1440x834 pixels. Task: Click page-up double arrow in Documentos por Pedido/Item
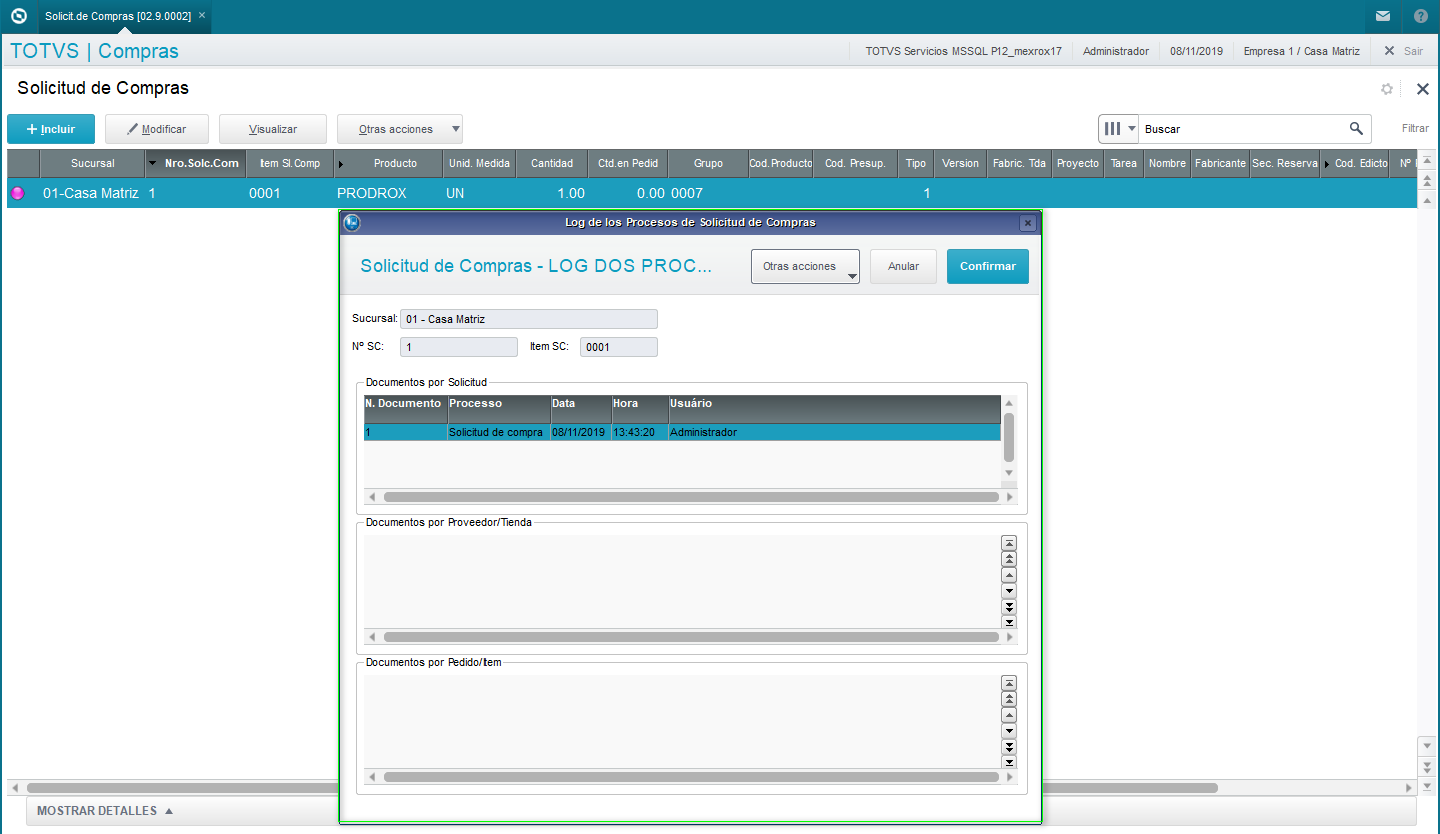tap(1009, 698)
